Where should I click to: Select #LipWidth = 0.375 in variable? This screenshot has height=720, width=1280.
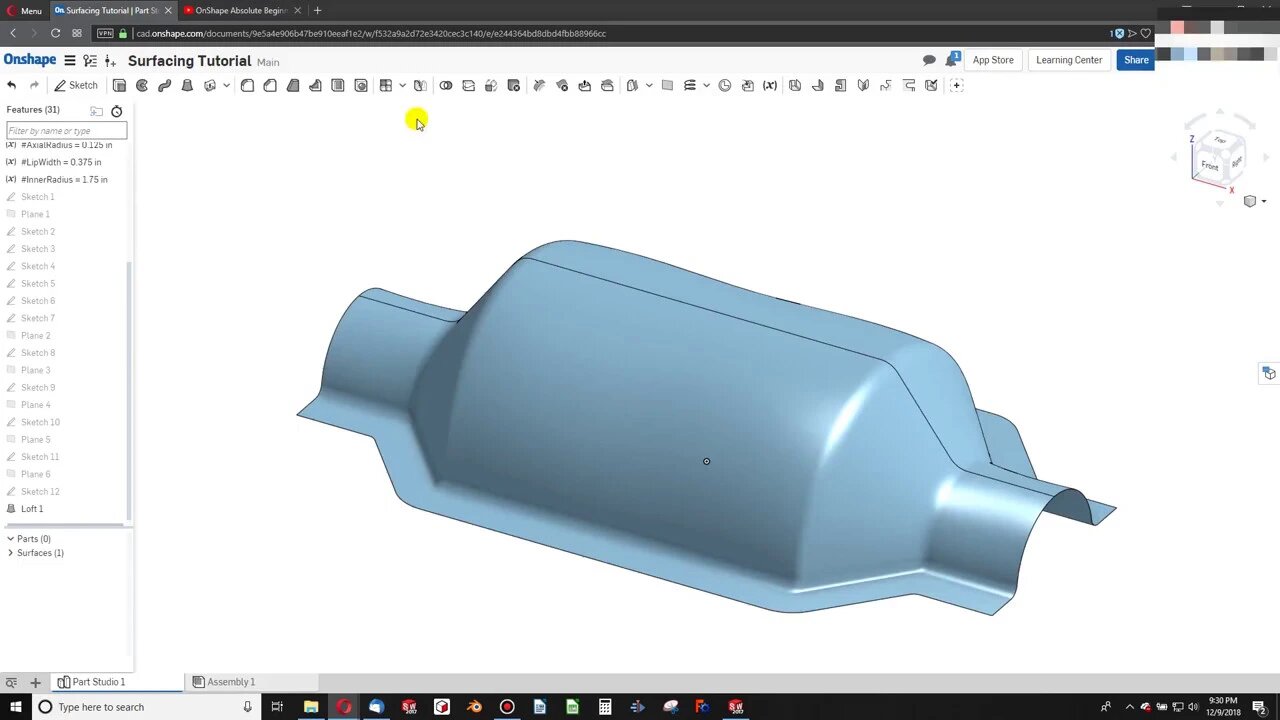click(61, 162)
